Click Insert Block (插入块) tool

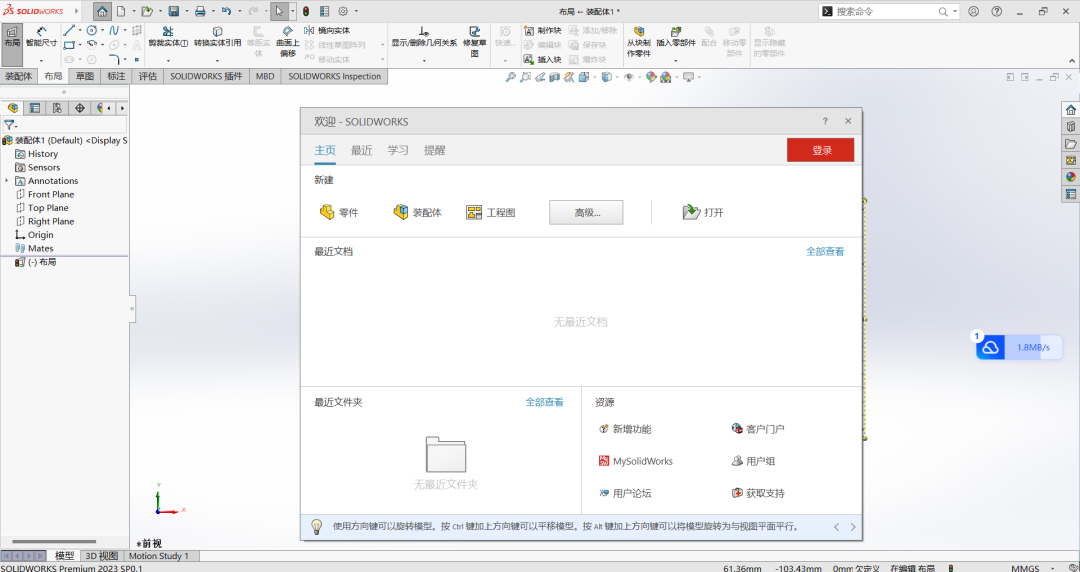click(543, 60)
